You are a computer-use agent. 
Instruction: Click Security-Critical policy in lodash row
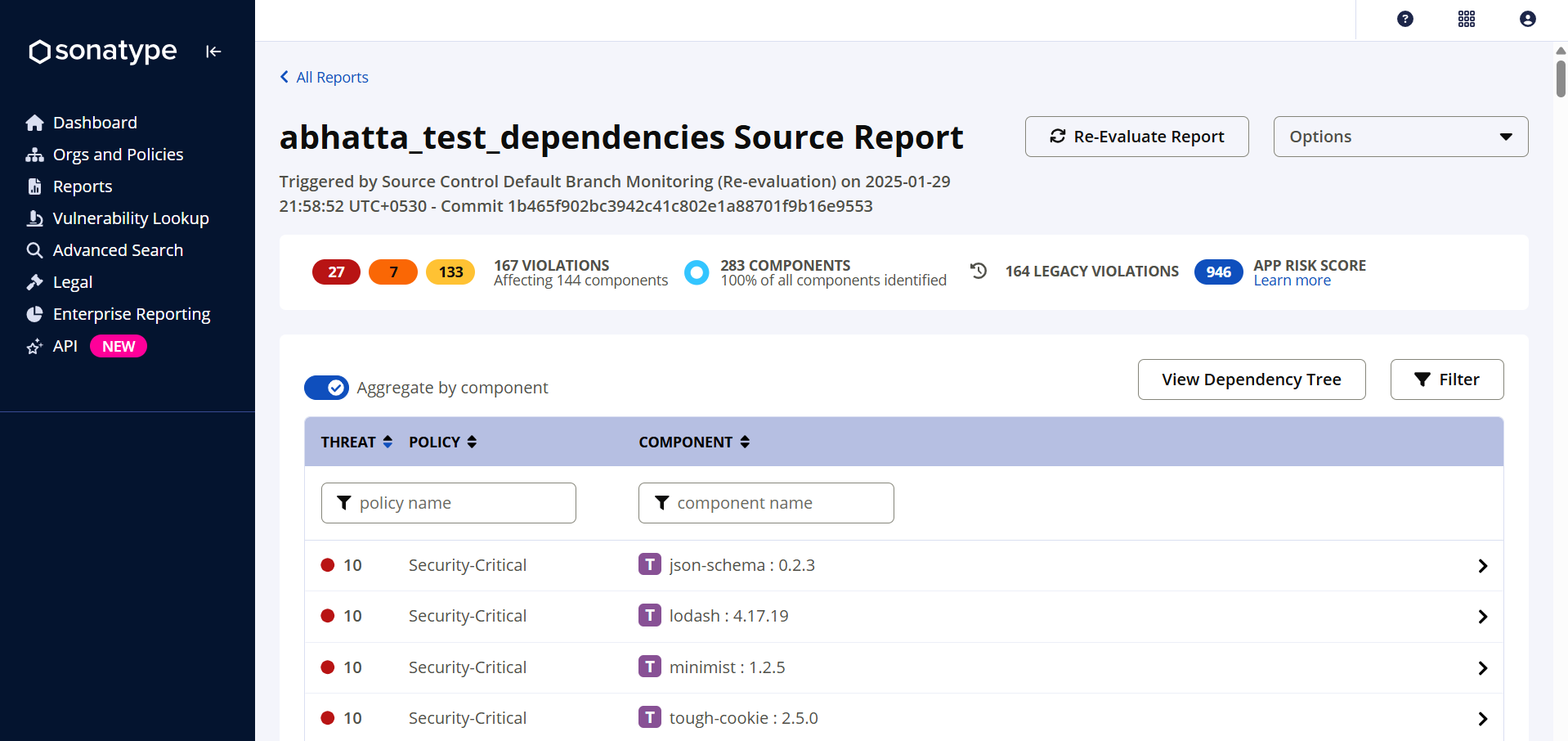[x=468, y=616]
